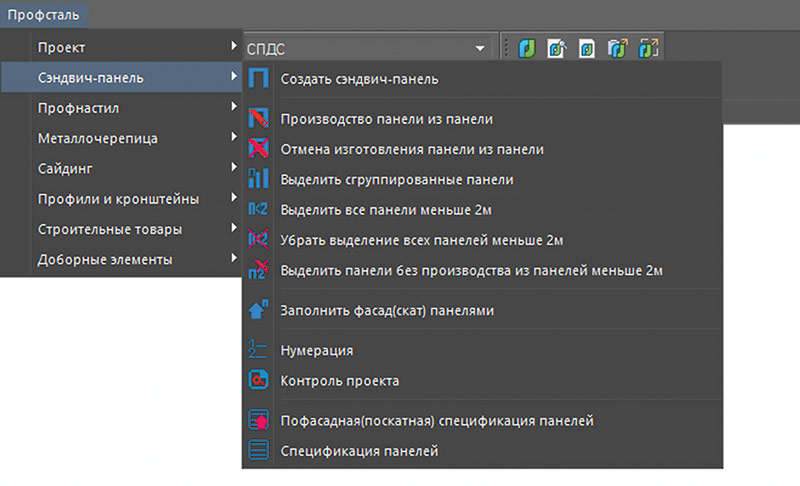Click the first green toolbar icon beside СПДС
The image size is (800, 486).
[527, 48]
